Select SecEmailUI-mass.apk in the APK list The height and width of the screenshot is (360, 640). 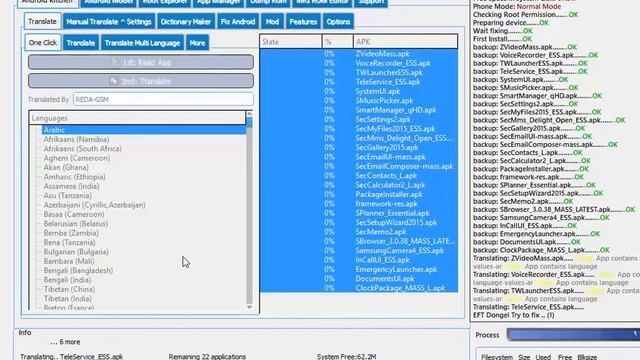(x=391, y=157)
